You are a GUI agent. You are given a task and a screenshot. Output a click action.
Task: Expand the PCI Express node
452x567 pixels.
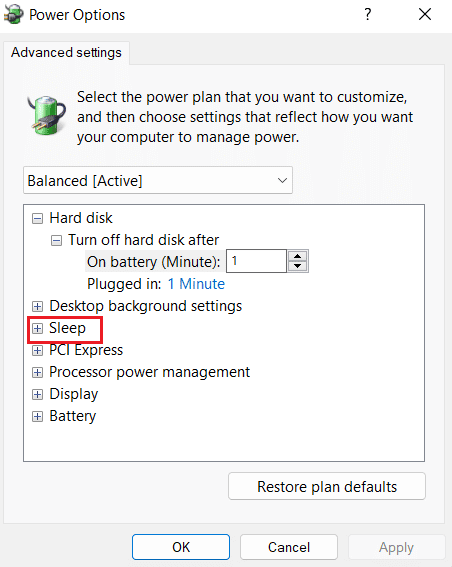[x=37, y=350]
